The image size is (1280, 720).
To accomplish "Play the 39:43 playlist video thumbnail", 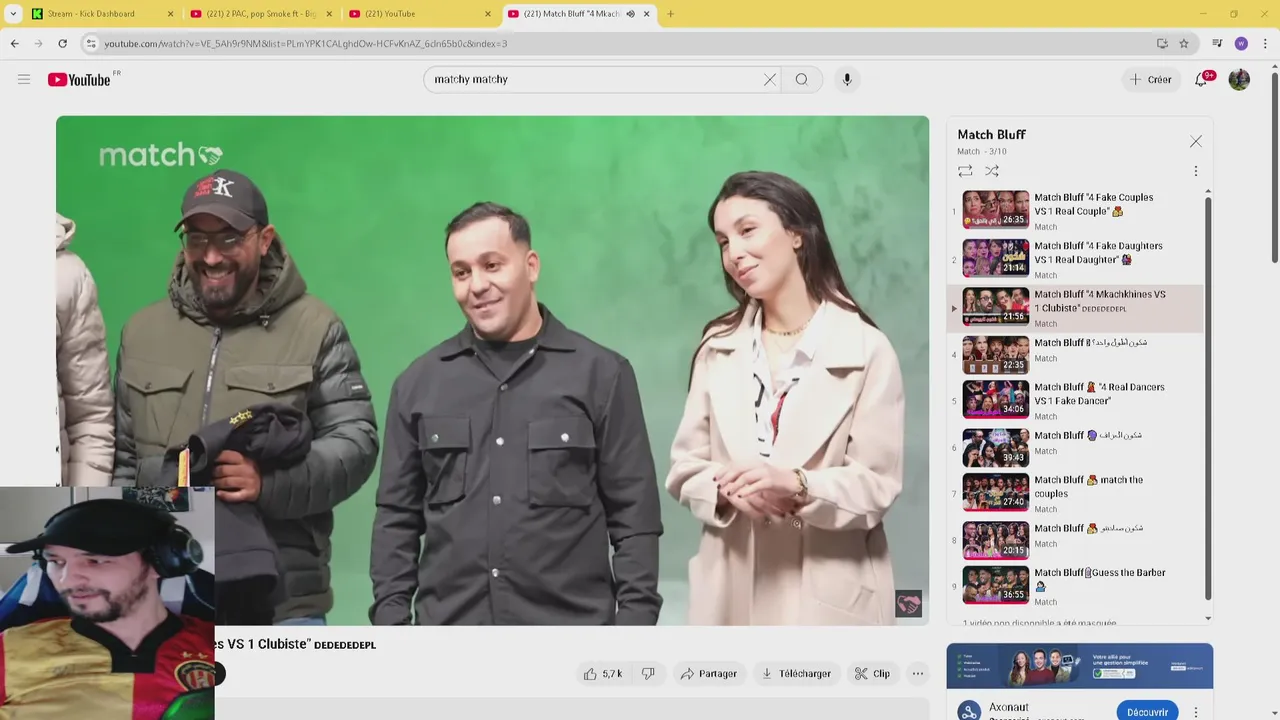I will pos(995,447).
